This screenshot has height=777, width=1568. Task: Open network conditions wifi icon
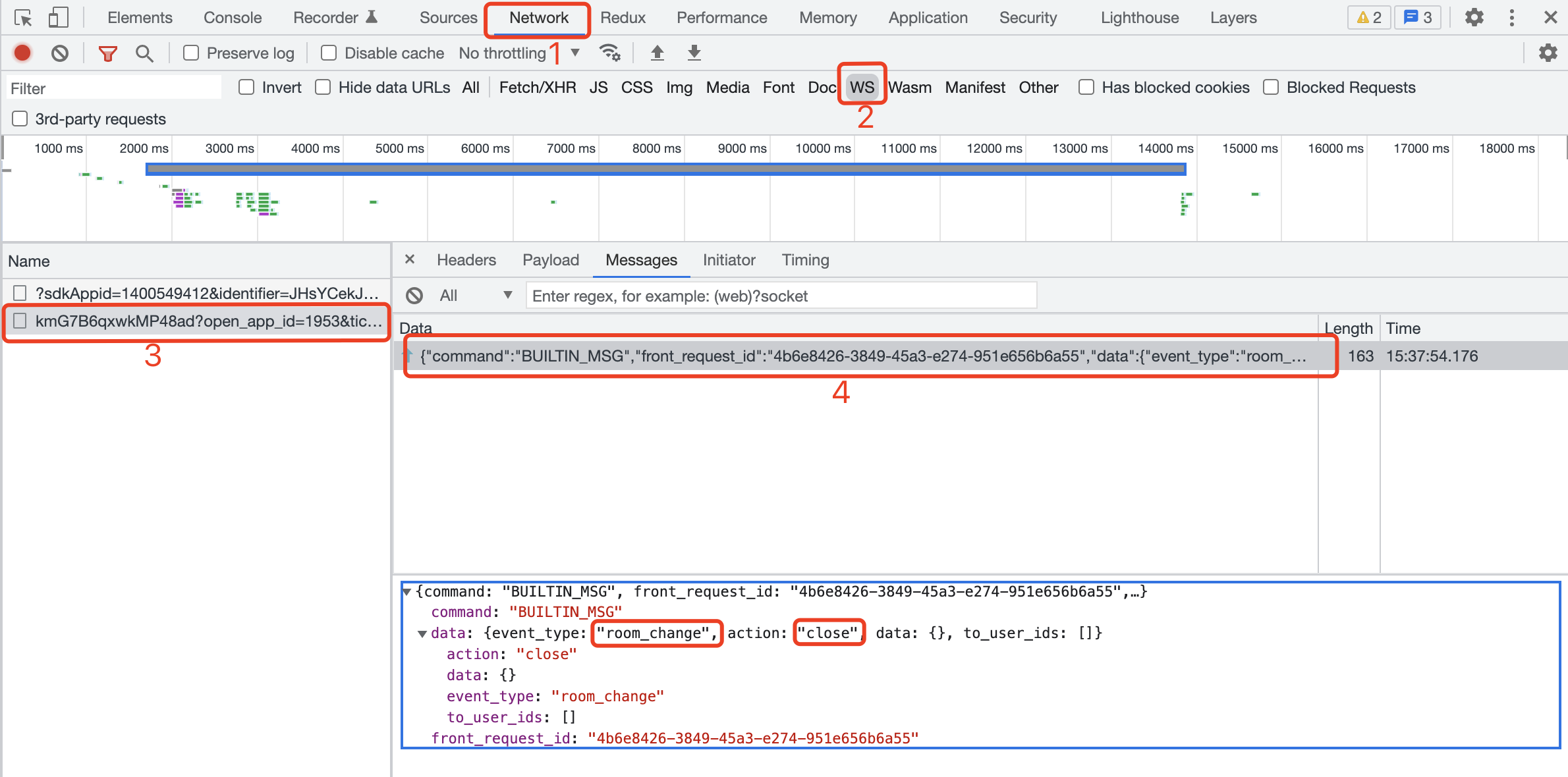click(x=609, y=53)
